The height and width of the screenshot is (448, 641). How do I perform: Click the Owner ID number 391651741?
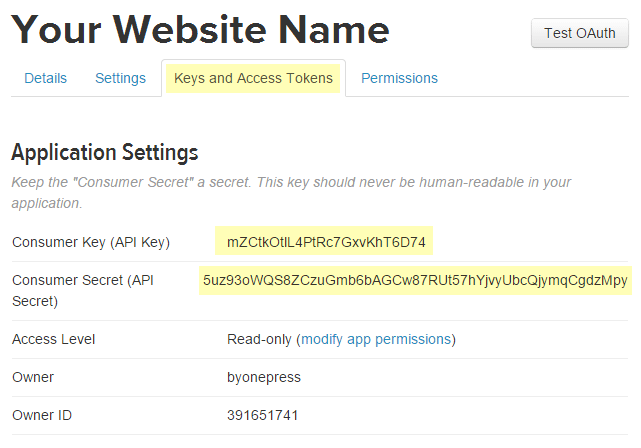point(263,415)
